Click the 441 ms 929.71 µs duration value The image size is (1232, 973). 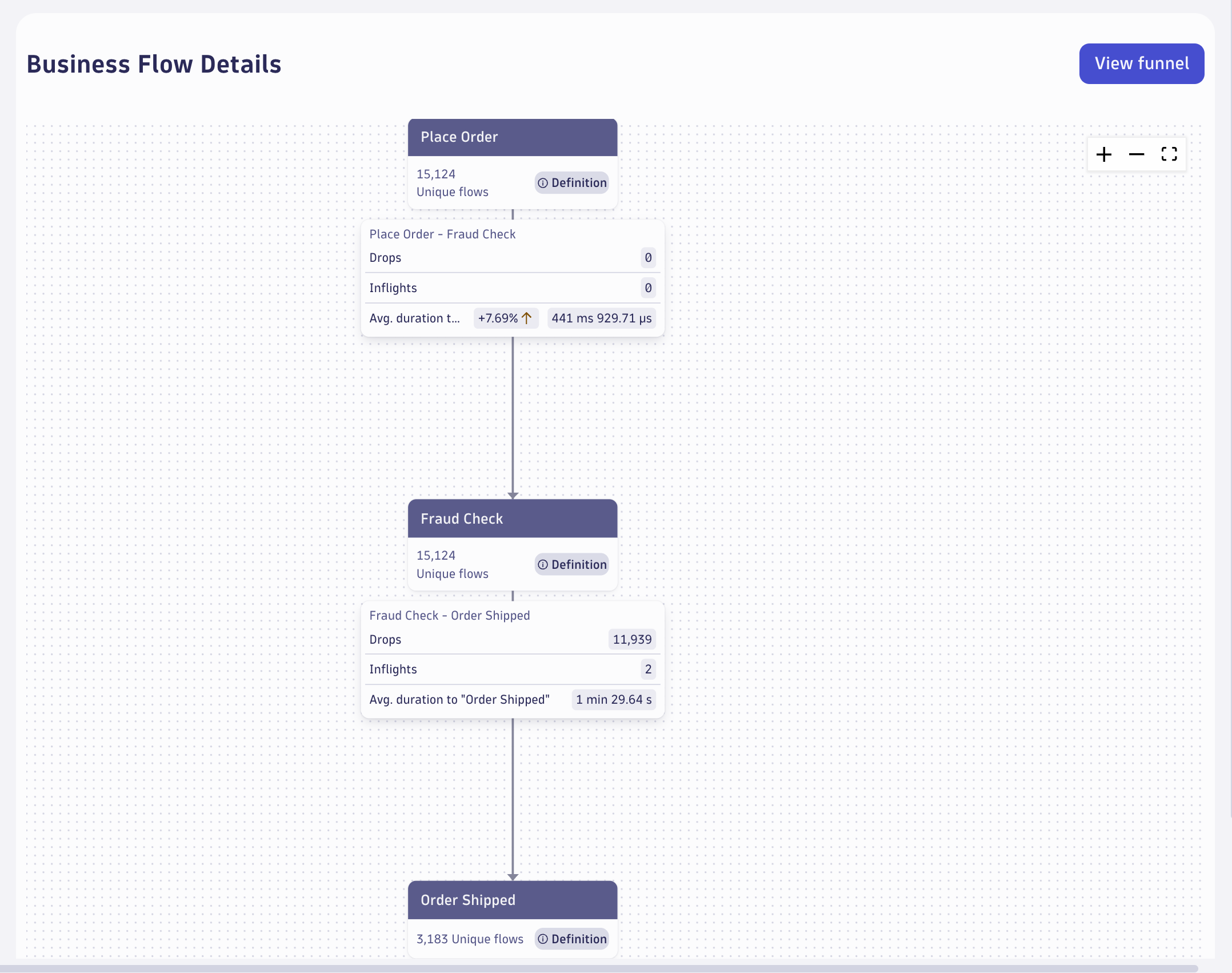pyautogui.click(x=602, y=318)
